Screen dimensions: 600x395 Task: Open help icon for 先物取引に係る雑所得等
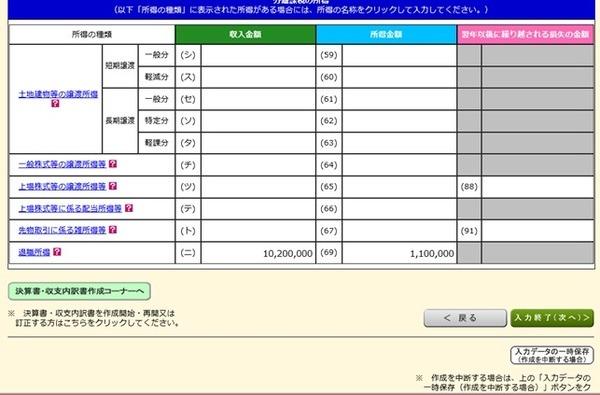tap(112, 230)
